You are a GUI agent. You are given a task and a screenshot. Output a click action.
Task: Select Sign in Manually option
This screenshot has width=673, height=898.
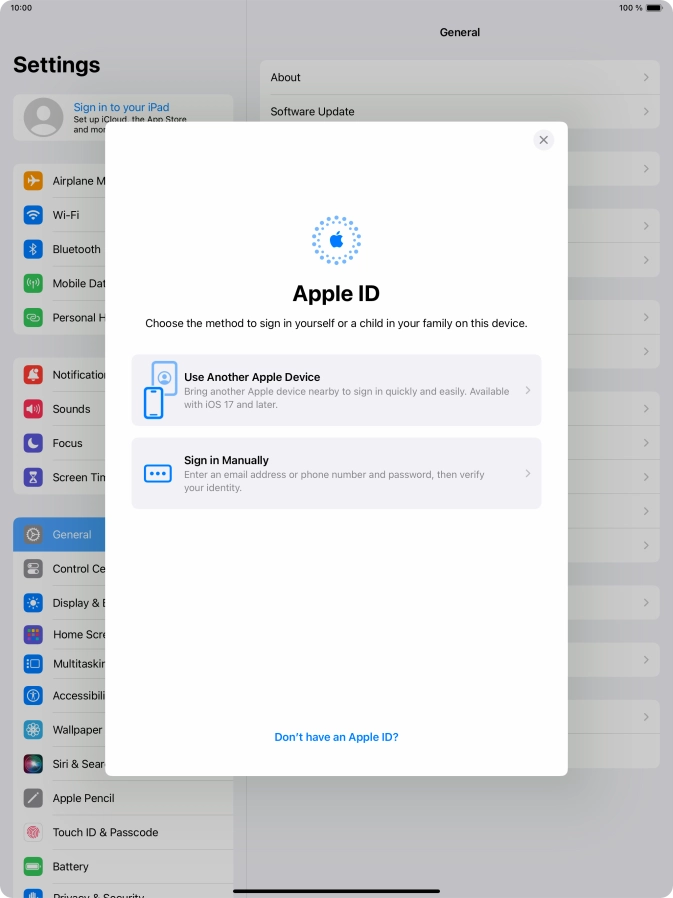[x=336, y=473]
